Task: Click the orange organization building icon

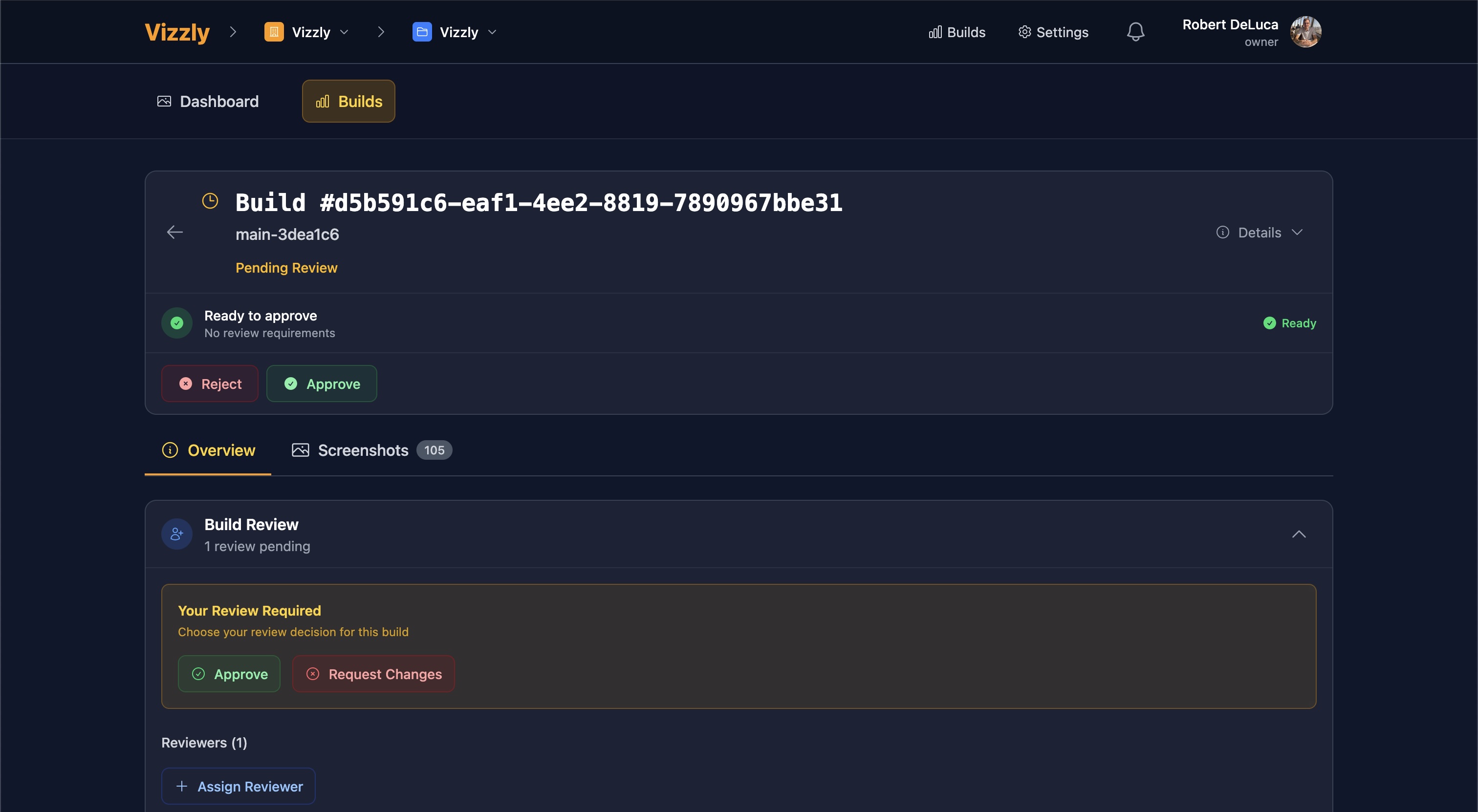Action: [x=274, y=32]
